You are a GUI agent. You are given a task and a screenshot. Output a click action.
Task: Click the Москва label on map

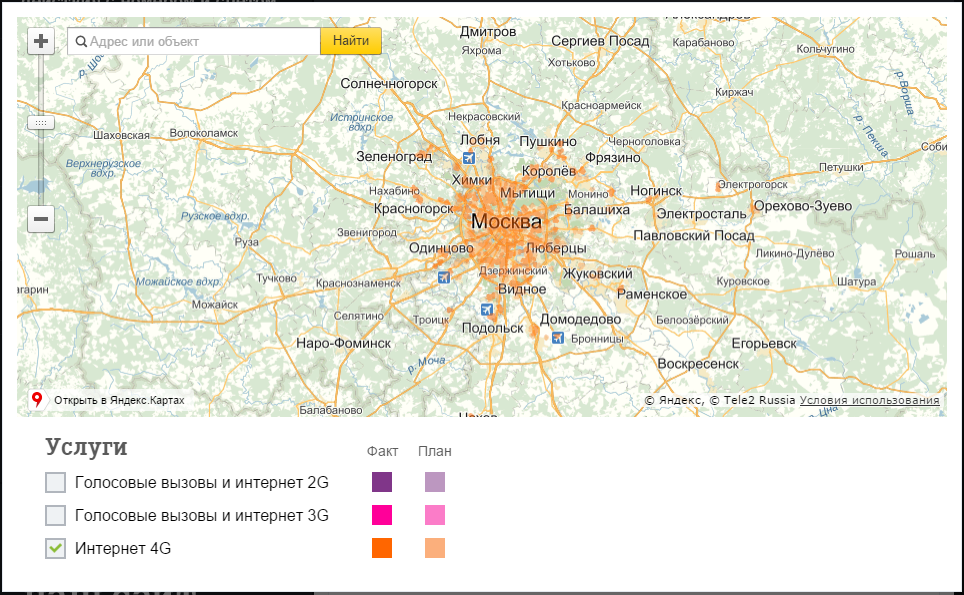click(x=506, y=221)
